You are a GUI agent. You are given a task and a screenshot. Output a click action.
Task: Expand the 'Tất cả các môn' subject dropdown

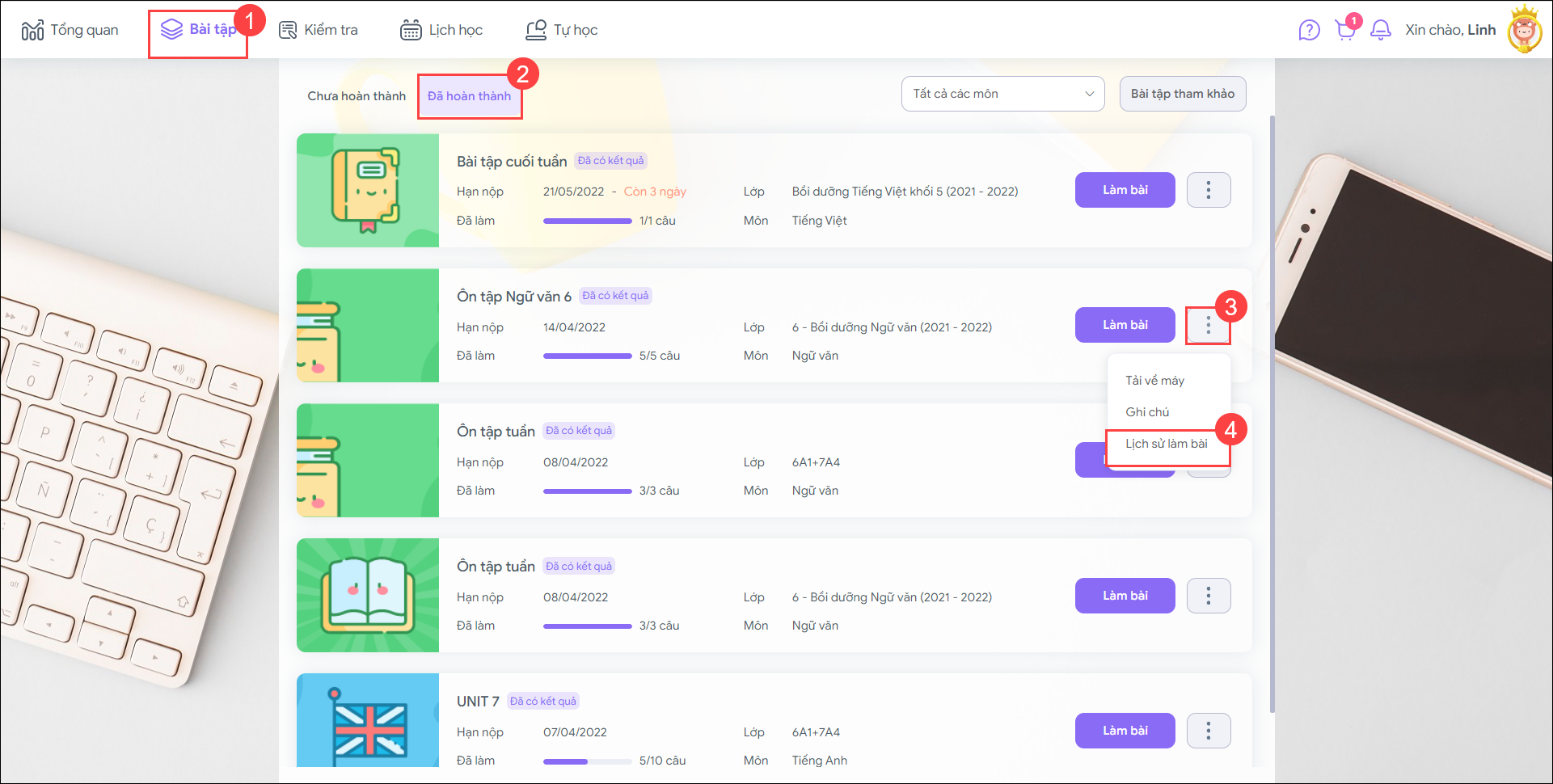click(1002, 94)
